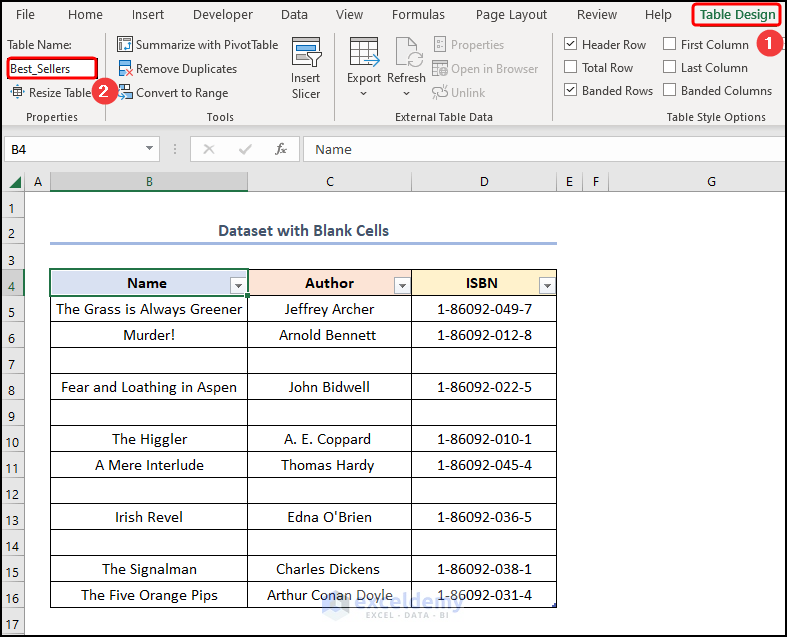Click the Remove Duplicates icon

[125, 69]
